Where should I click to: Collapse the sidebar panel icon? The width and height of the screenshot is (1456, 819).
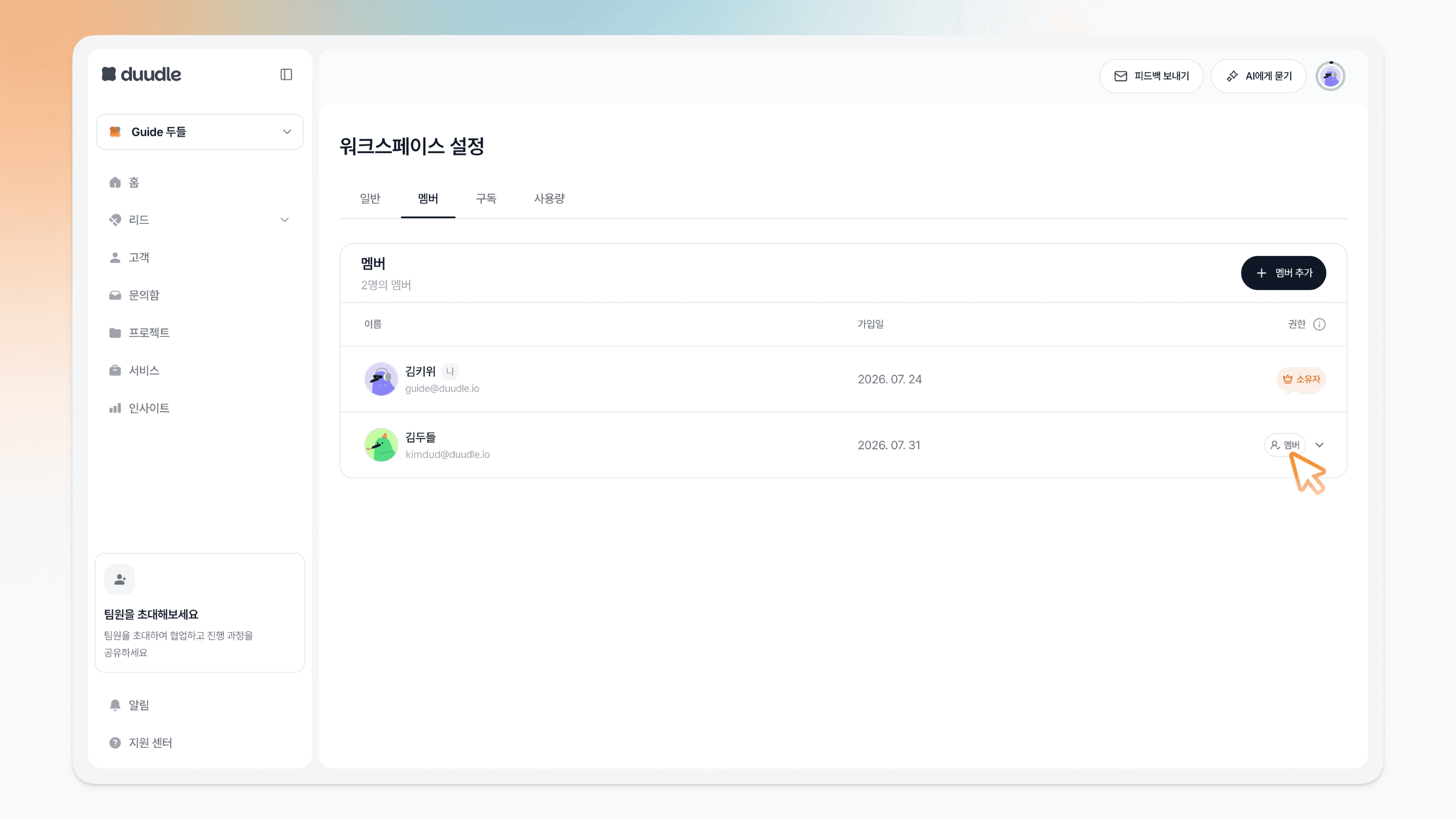(286, 75)
